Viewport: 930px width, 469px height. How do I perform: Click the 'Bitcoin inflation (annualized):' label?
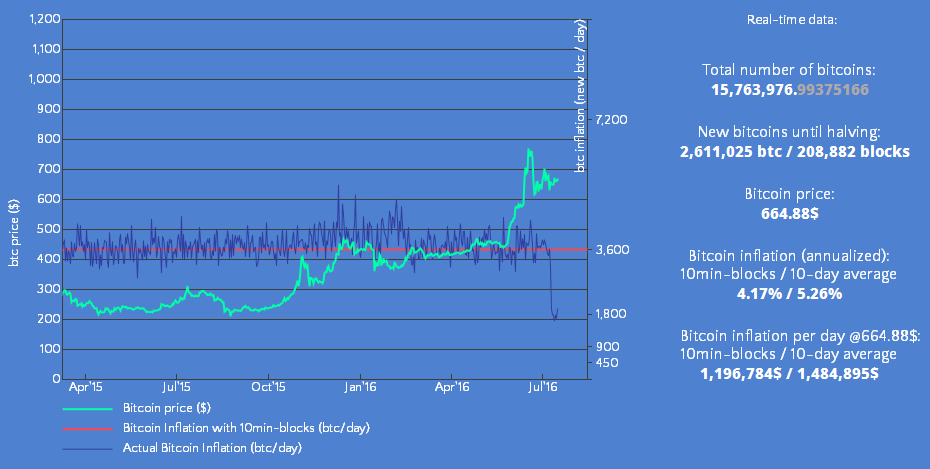tap(789, 256)
